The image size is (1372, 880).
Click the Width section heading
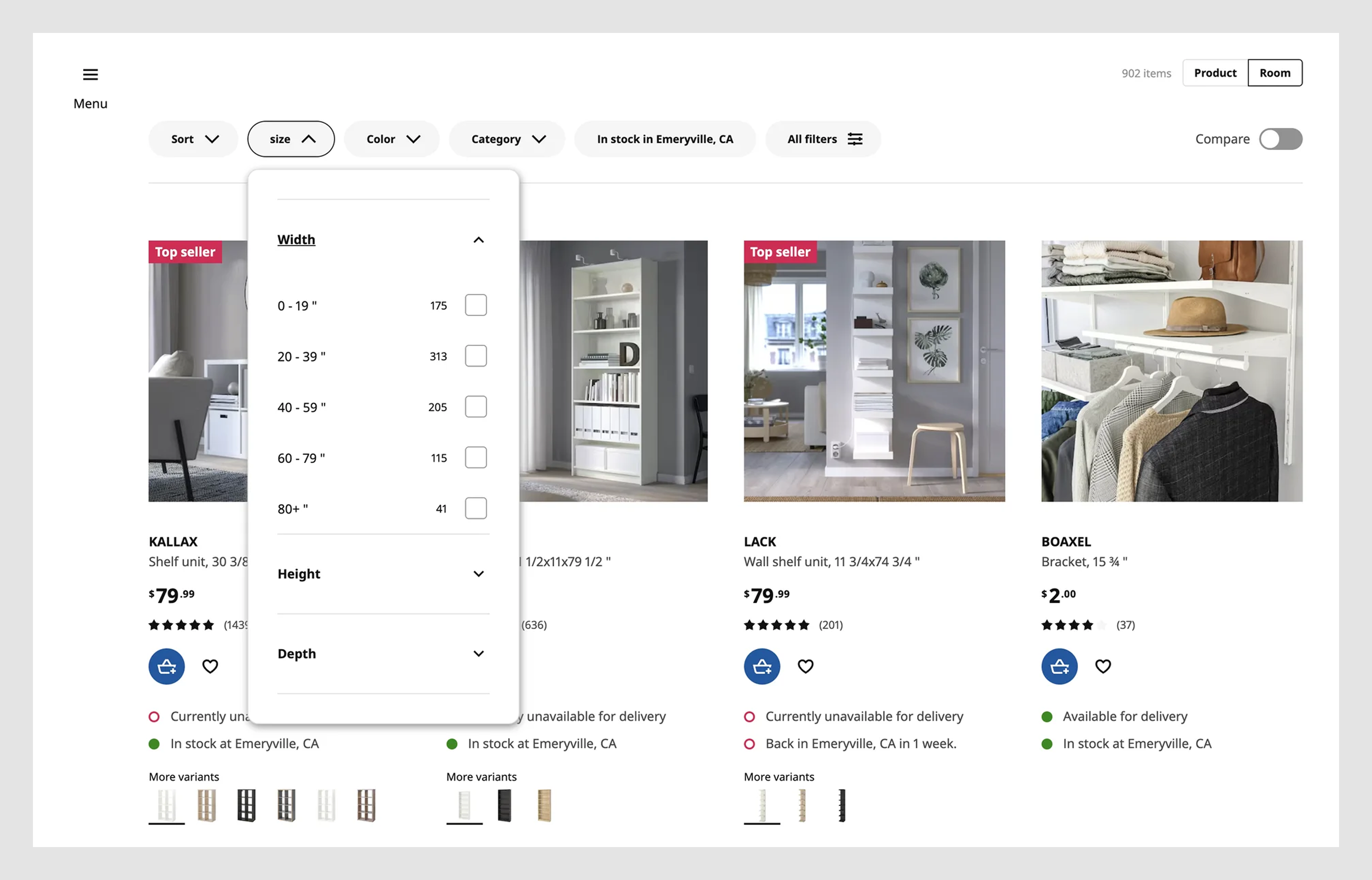click(x=296, y=240)
